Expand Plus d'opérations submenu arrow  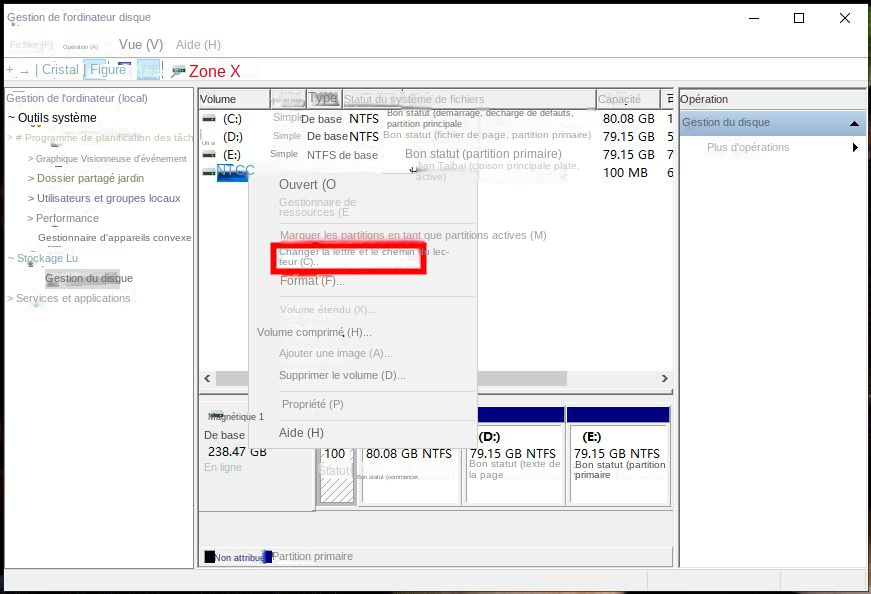(x=855, y=148)
